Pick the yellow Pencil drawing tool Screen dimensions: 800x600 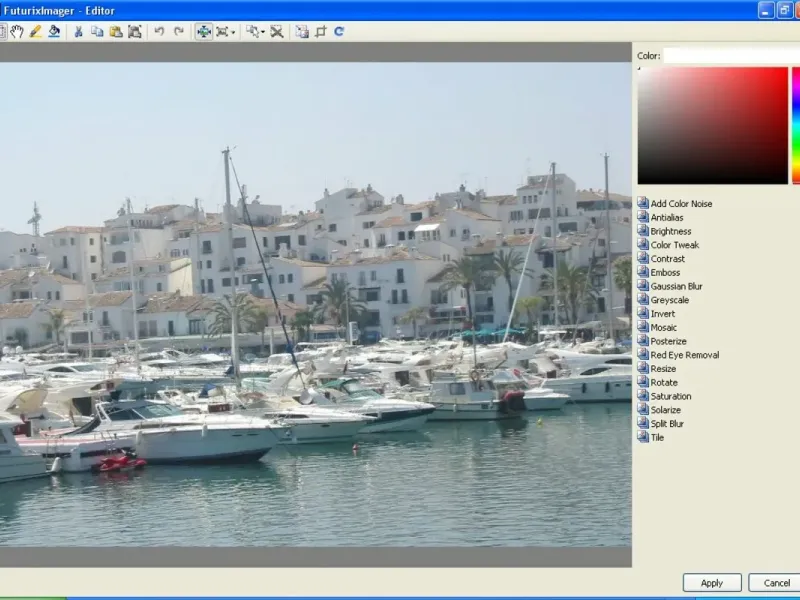tap(36, 32)
